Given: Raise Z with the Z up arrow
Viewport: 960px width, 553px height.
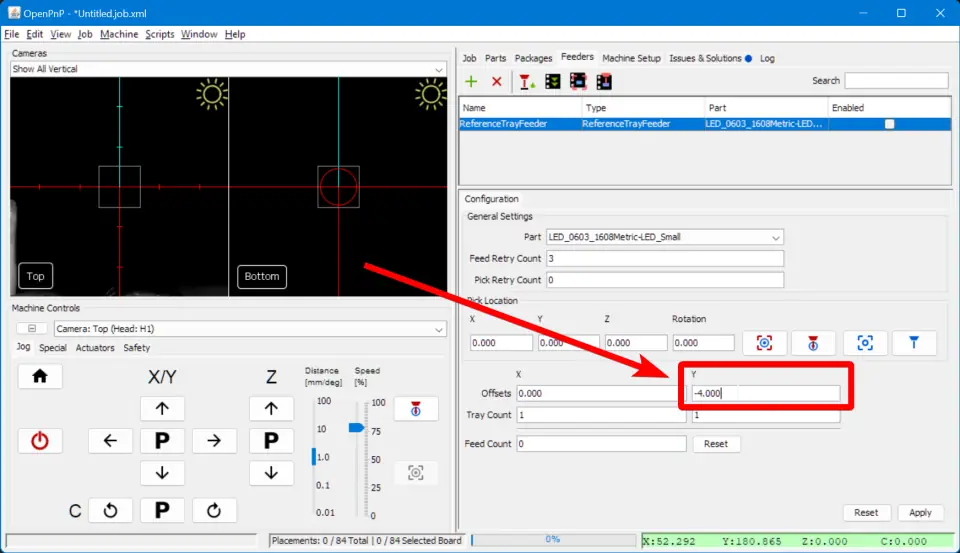Looking at the screenshot, I should click(271, 408).
